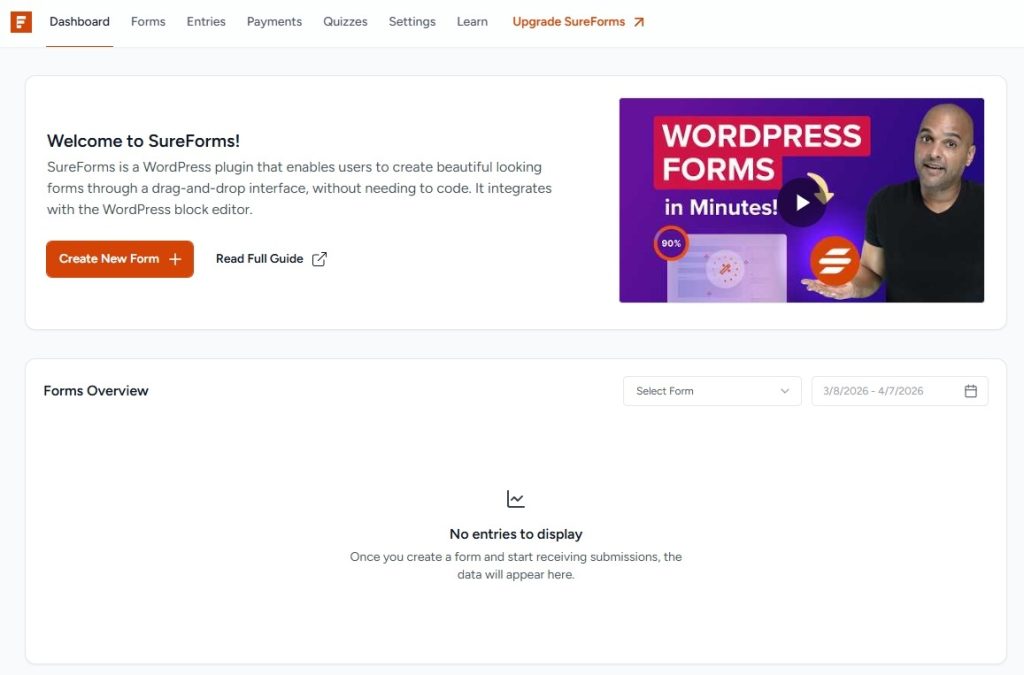Click the SureForms logo icon

(21, 22)
